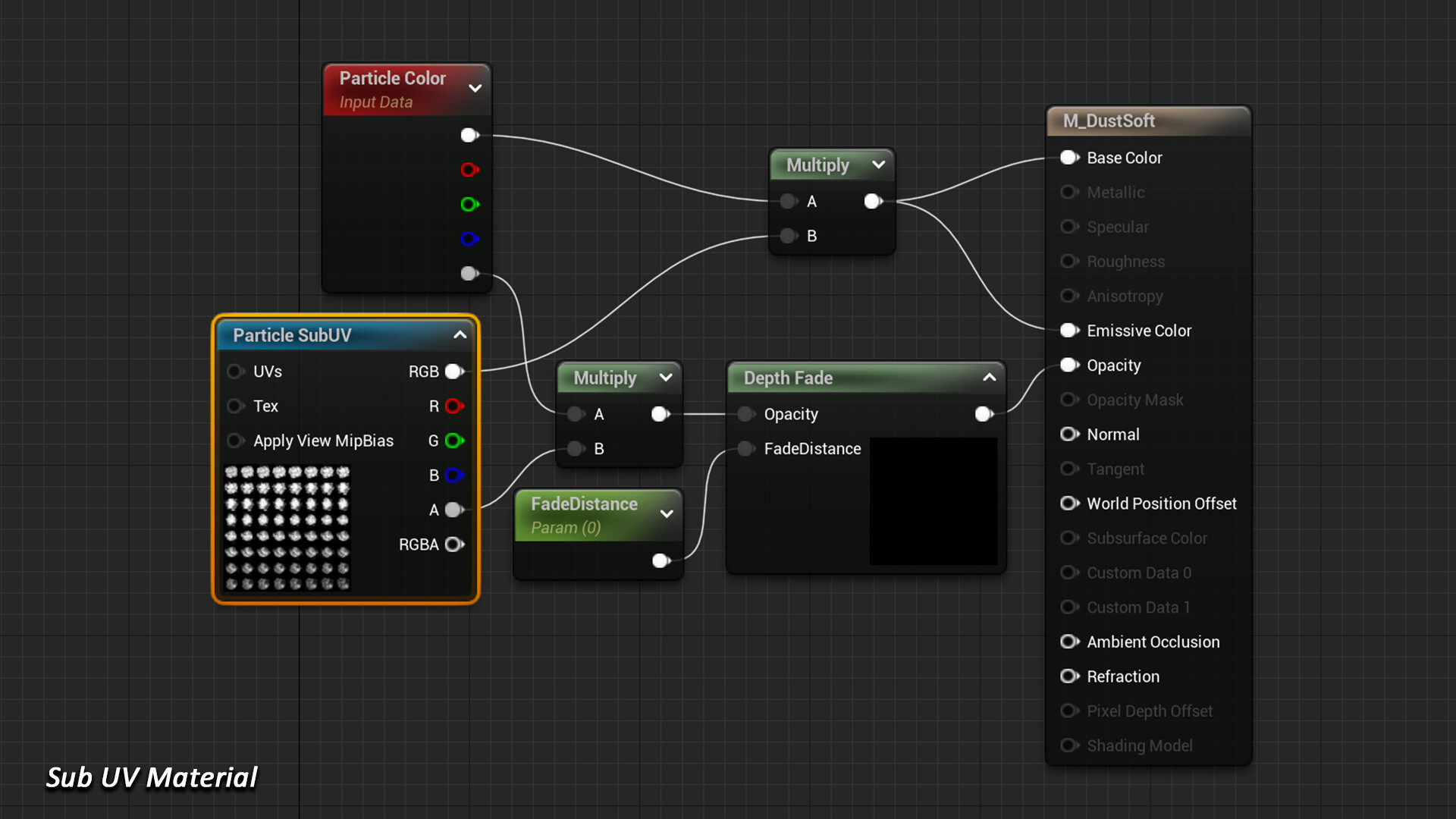Click the World Position Offset input pin

1069,504
